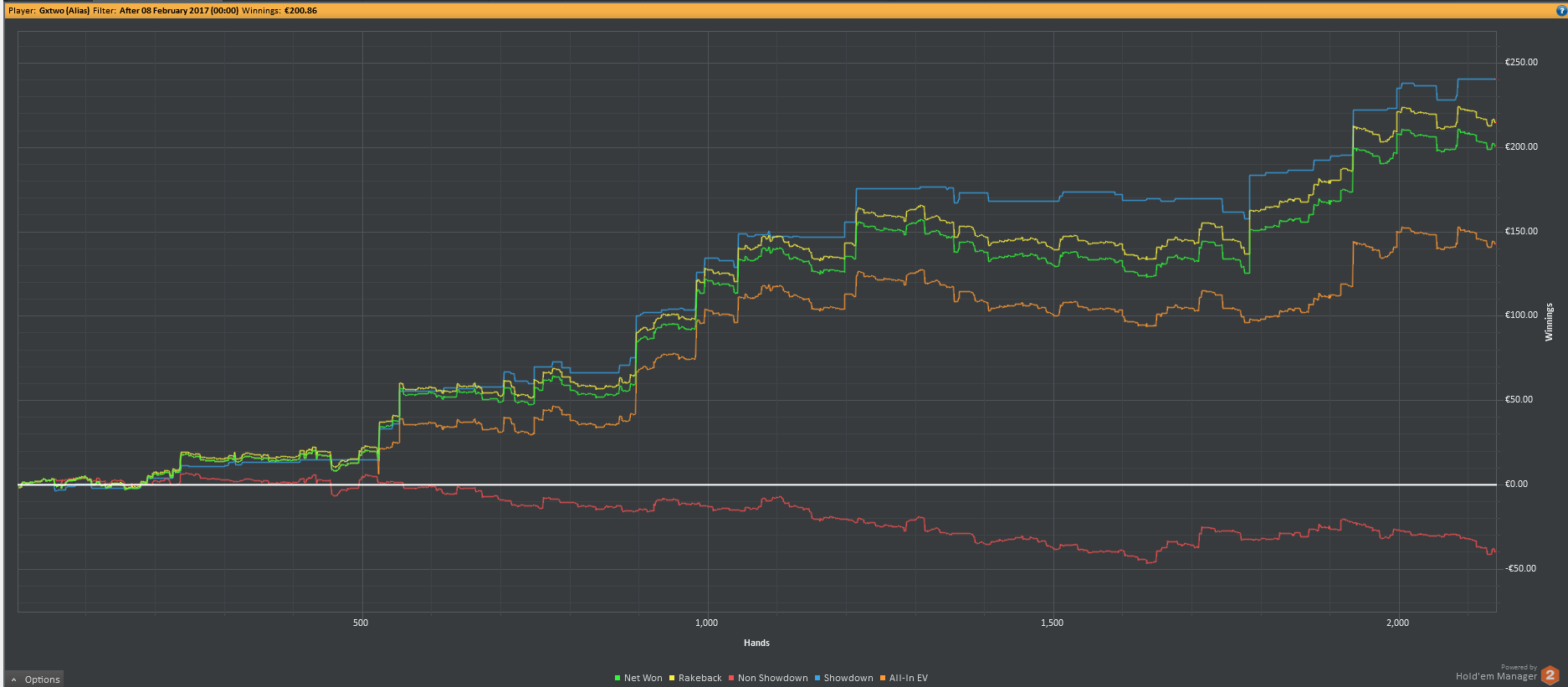Click the yellow Rakeback legend swatch

click(x=672, y=678)
